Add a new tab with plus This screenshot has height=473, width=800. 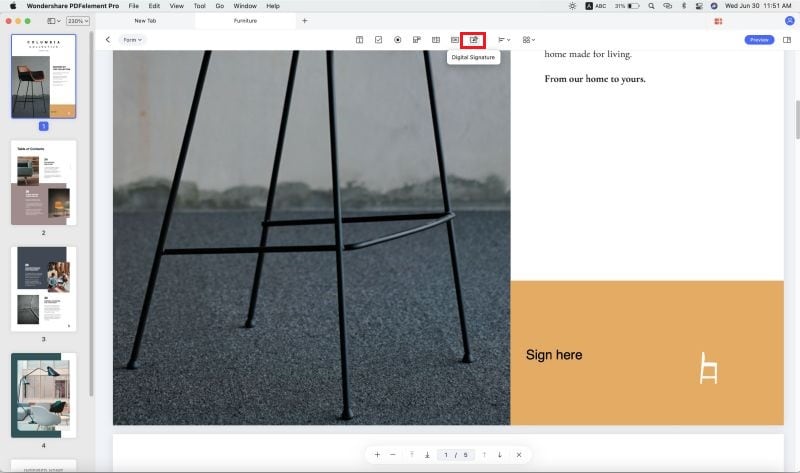(305, 21)
